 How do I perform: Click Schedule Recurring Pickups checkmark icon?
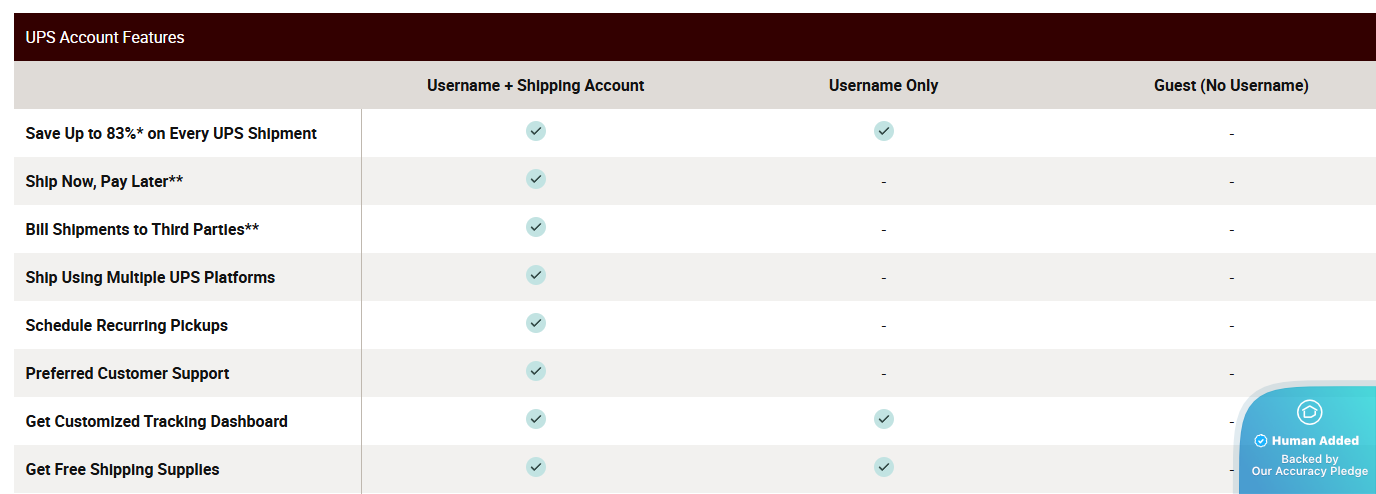pos(536,323)
